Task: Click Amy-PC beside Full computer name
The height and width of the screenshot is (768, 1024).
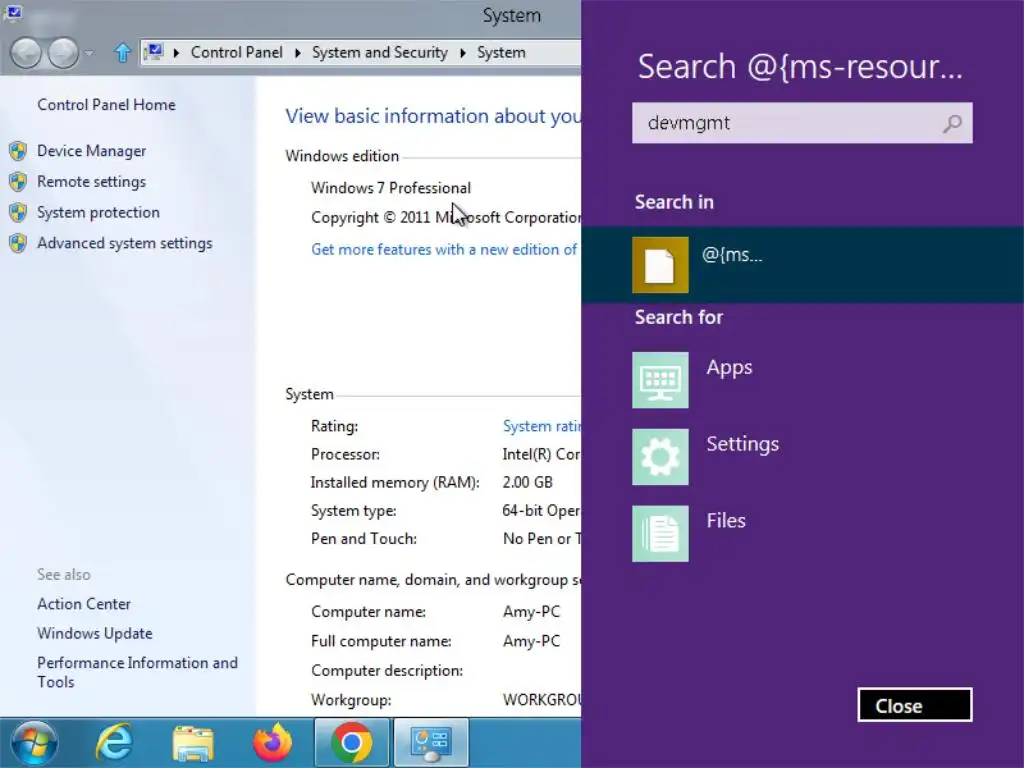Action: tap(532, 641)
